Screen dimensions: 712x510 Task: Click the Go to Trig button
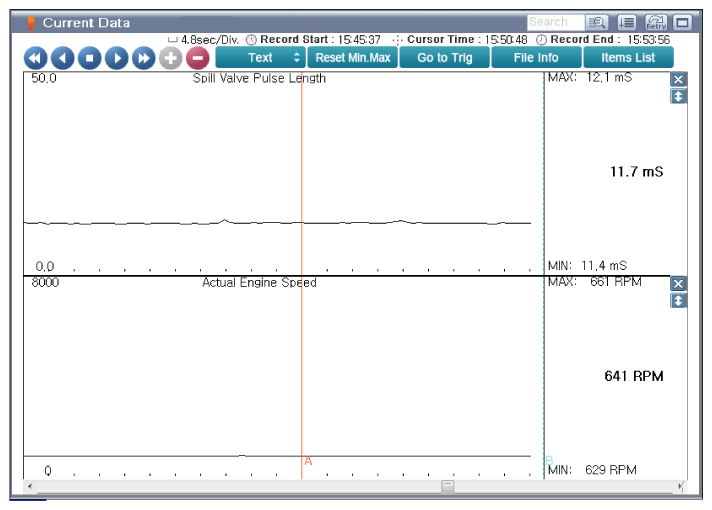click(x=445, y=58)
